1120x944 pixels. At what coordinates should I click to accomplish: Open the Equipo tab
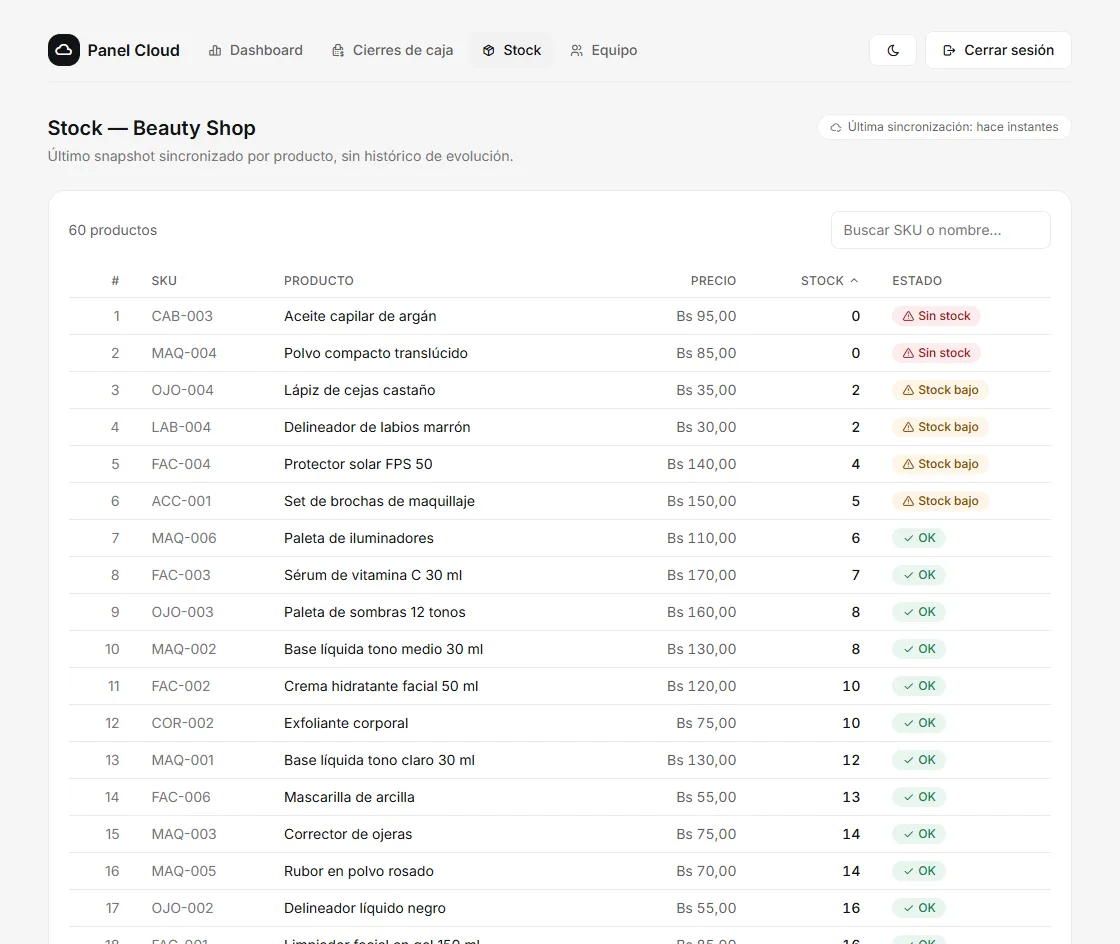click(x=604, y=50)
